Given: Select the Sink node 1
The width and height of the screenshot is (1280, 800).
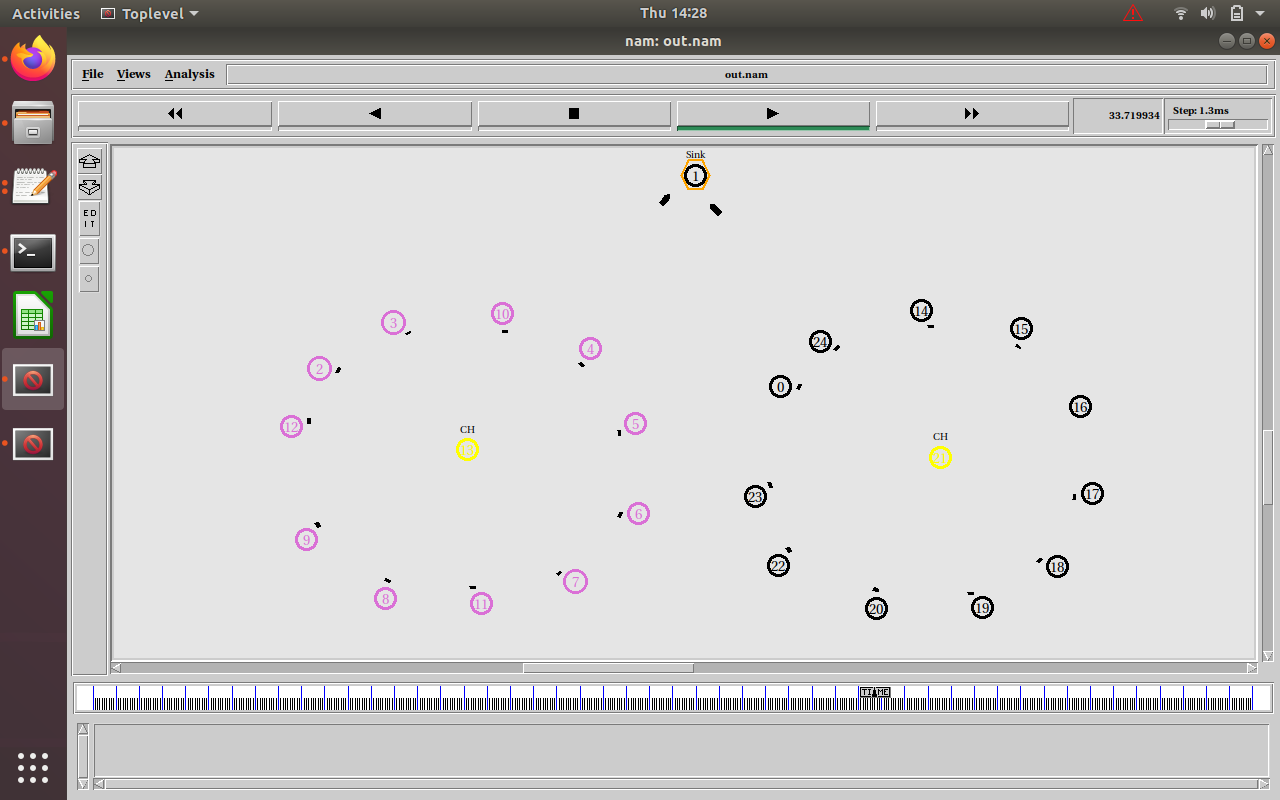Looking at the screenshot, I should coord(695,176).
